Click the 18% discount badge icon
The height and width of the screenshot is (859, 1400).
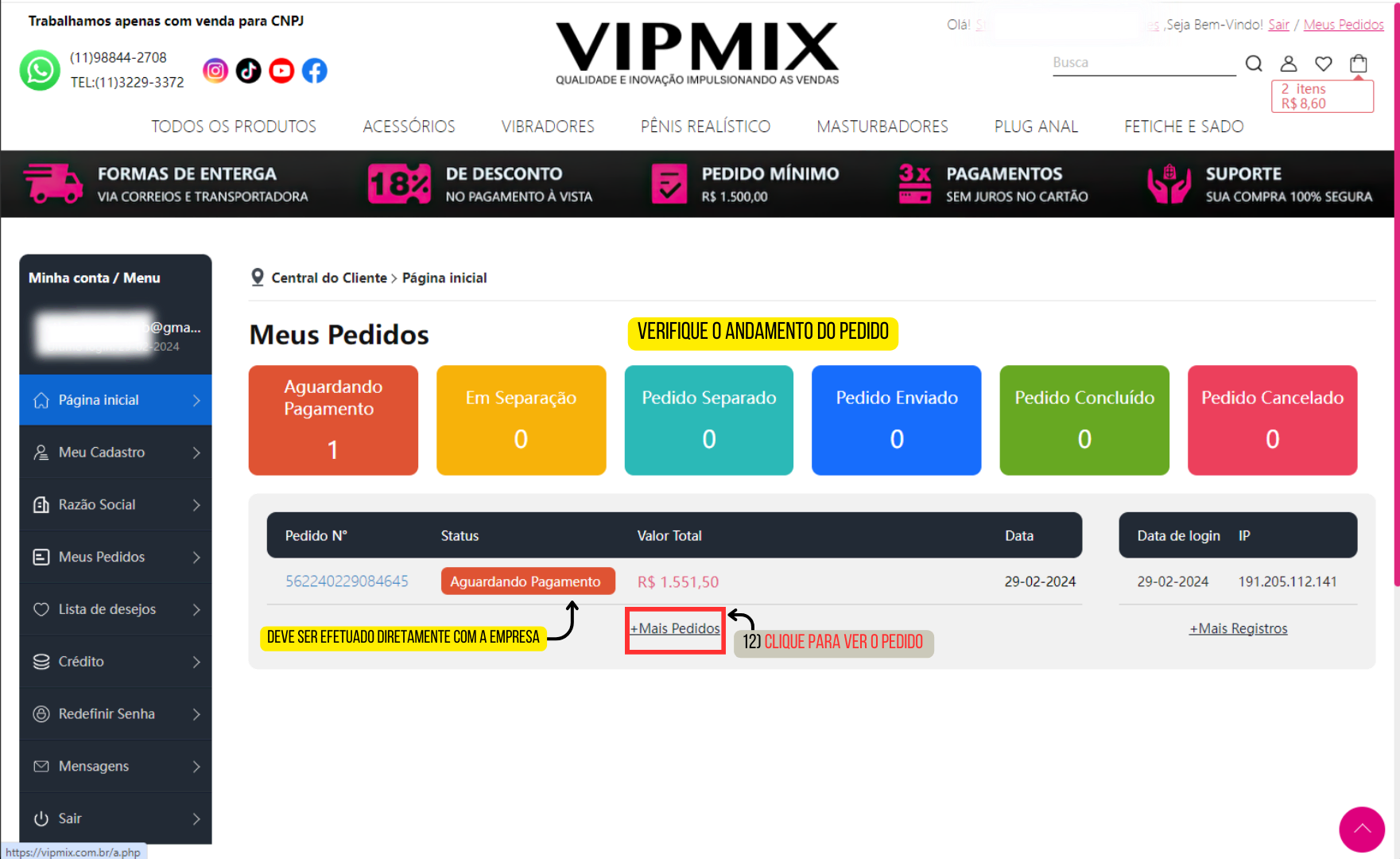point(399,184)
